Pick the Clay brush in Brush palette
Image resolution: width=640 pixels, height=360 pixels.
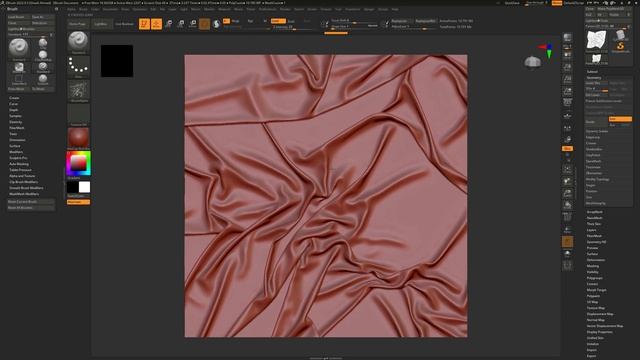coord(43,43)
